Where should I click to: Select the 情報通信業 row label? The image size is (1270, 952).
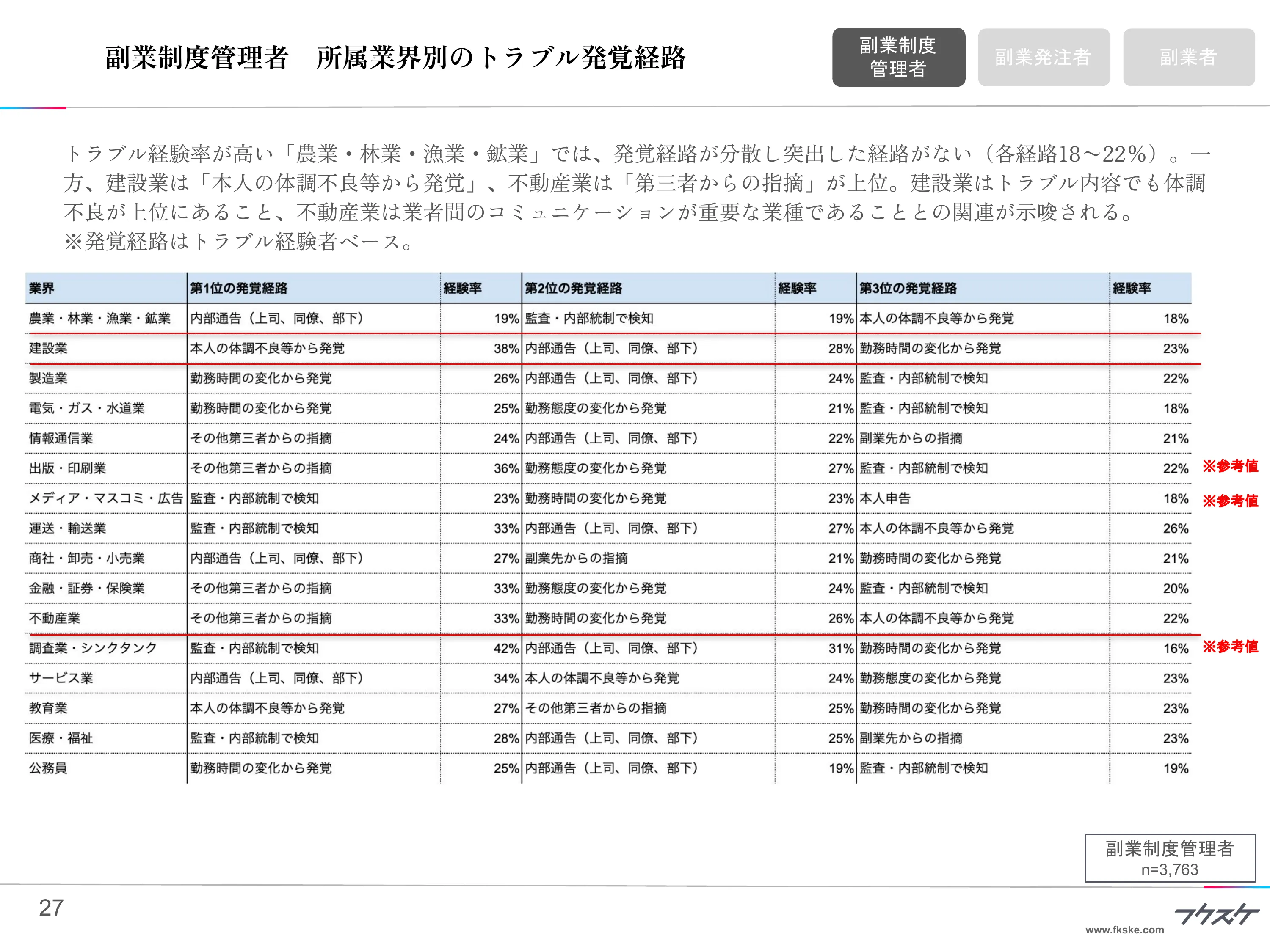tap(61, 438)
